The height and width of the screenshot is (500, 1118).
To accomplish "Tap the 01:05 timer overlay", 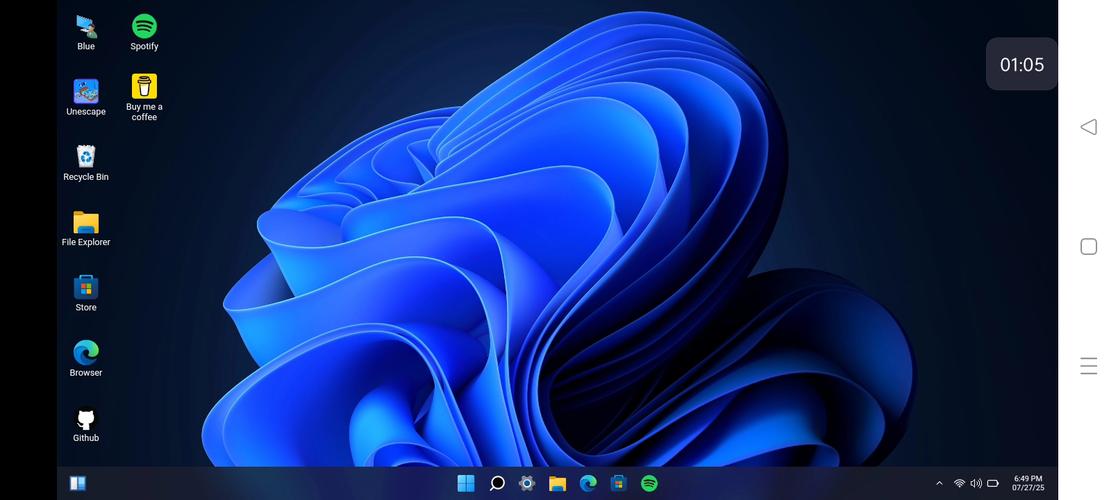I will 1022,64.
